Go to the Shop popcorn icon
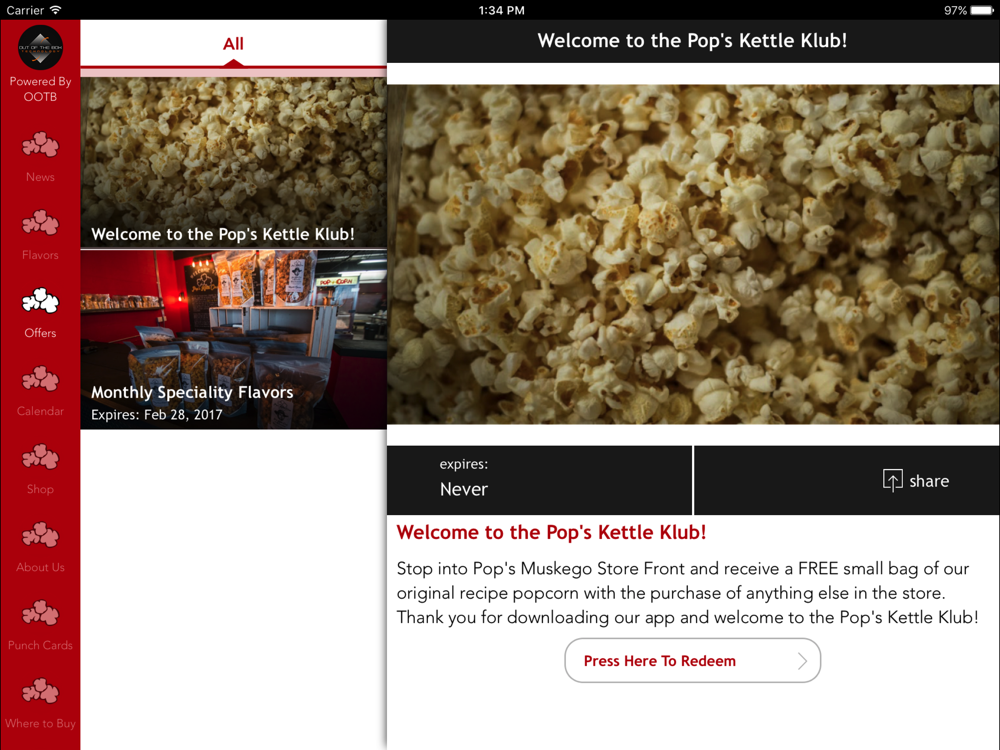 [40, 457]
